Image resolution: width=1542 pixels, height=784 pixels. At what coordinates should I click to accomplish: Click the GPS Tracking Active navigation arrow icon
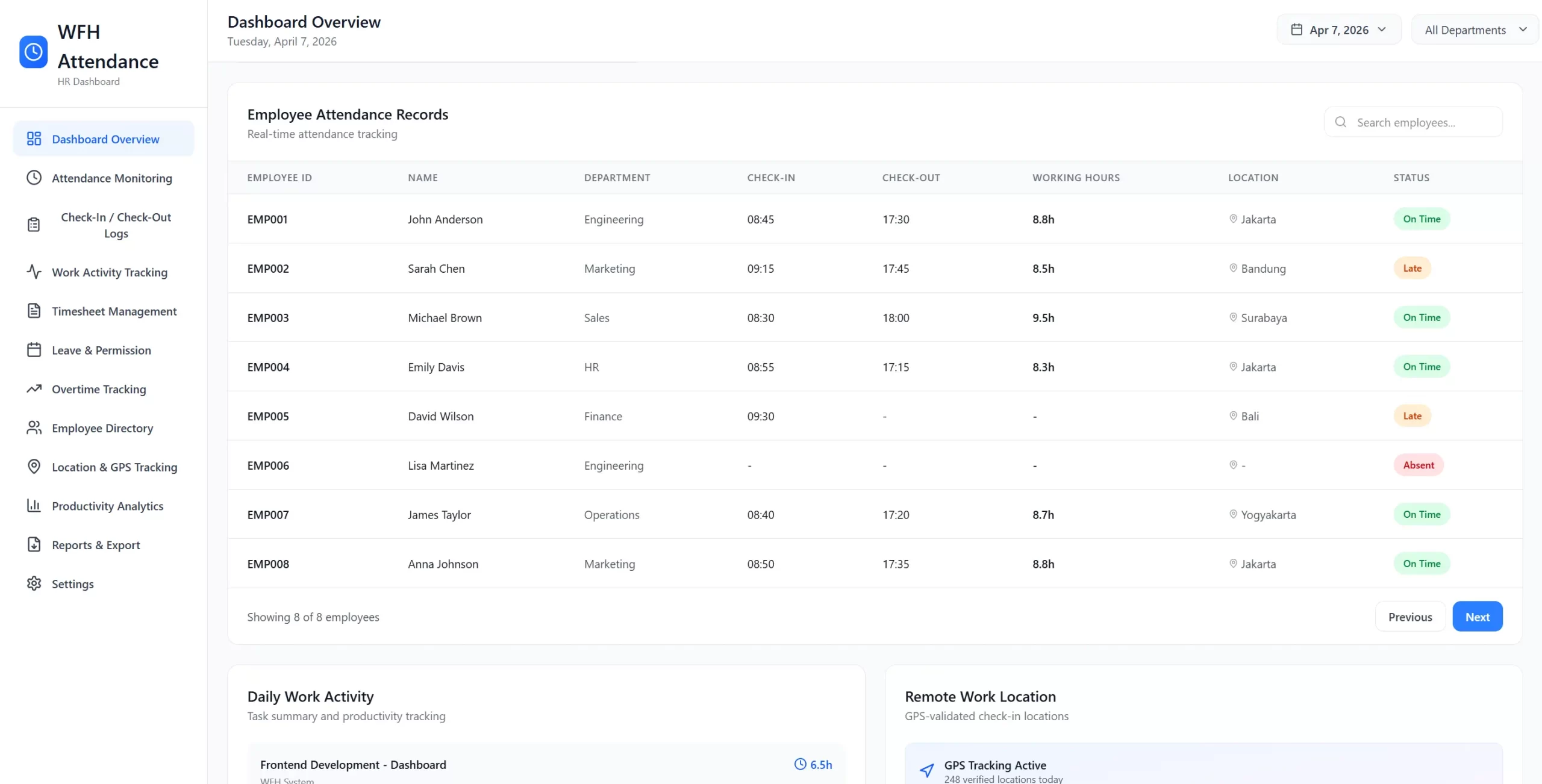tap(926, 770)
